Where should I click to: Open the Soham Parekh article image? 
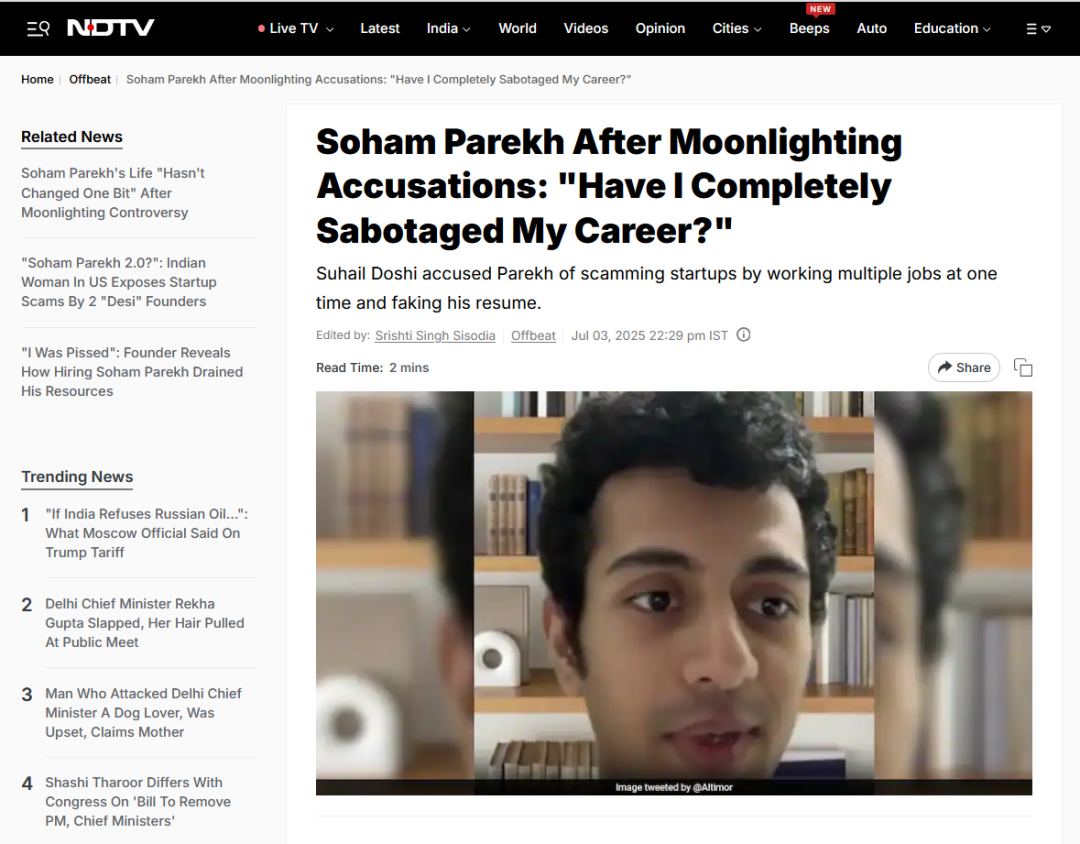674,593
